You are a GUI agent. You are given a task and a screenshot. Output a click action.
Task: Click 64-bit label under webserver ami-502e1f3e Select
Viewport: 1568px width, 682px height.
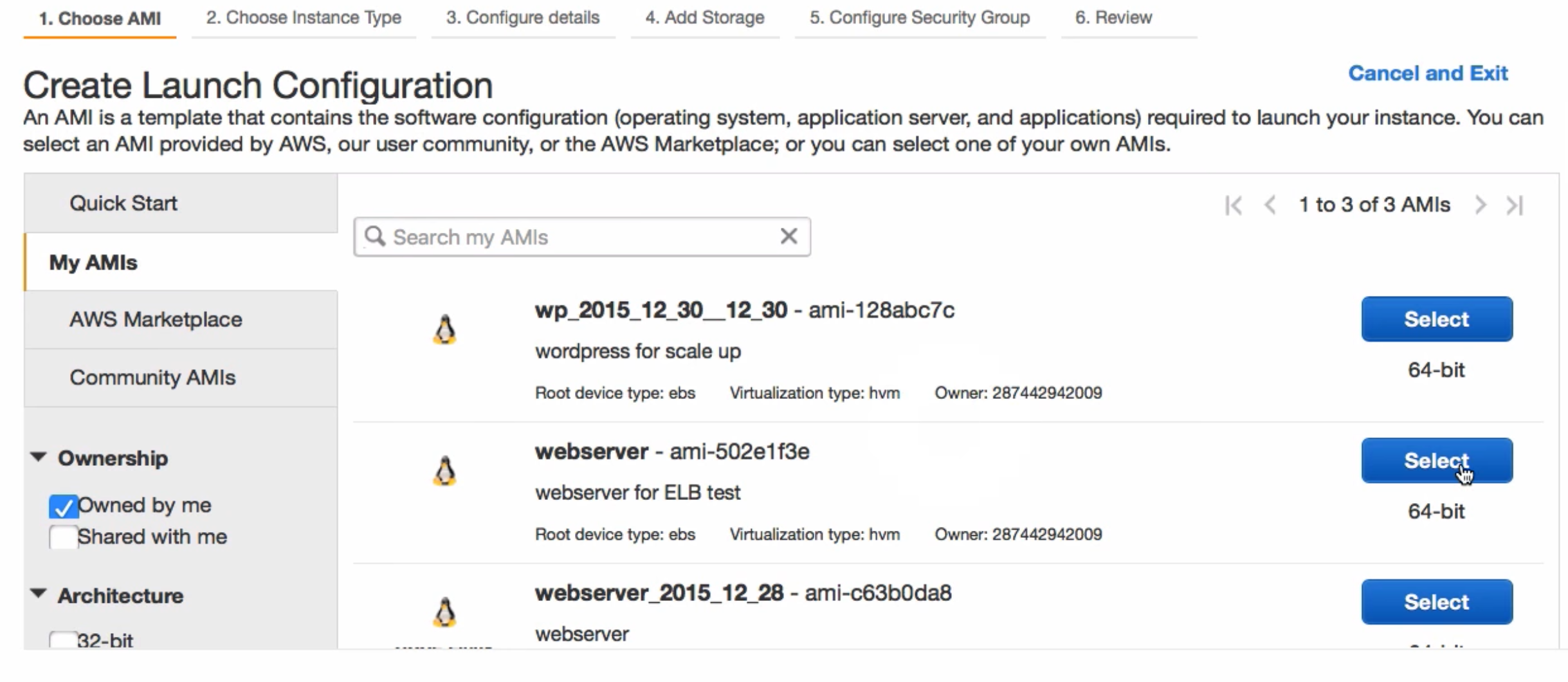pos(1436,511)
